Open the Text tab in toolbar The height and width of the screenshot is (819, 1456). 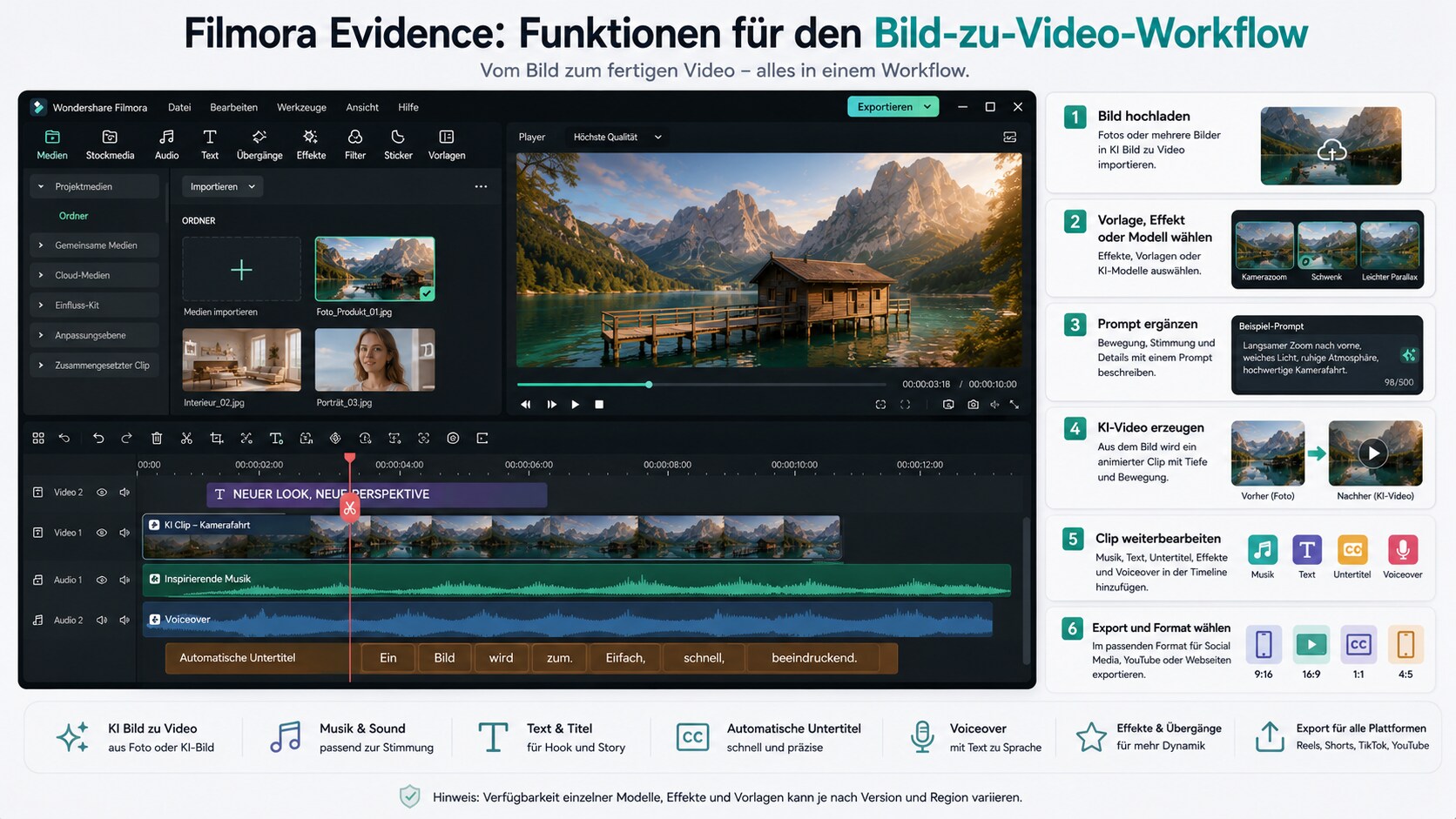click(x=210, y=144)
